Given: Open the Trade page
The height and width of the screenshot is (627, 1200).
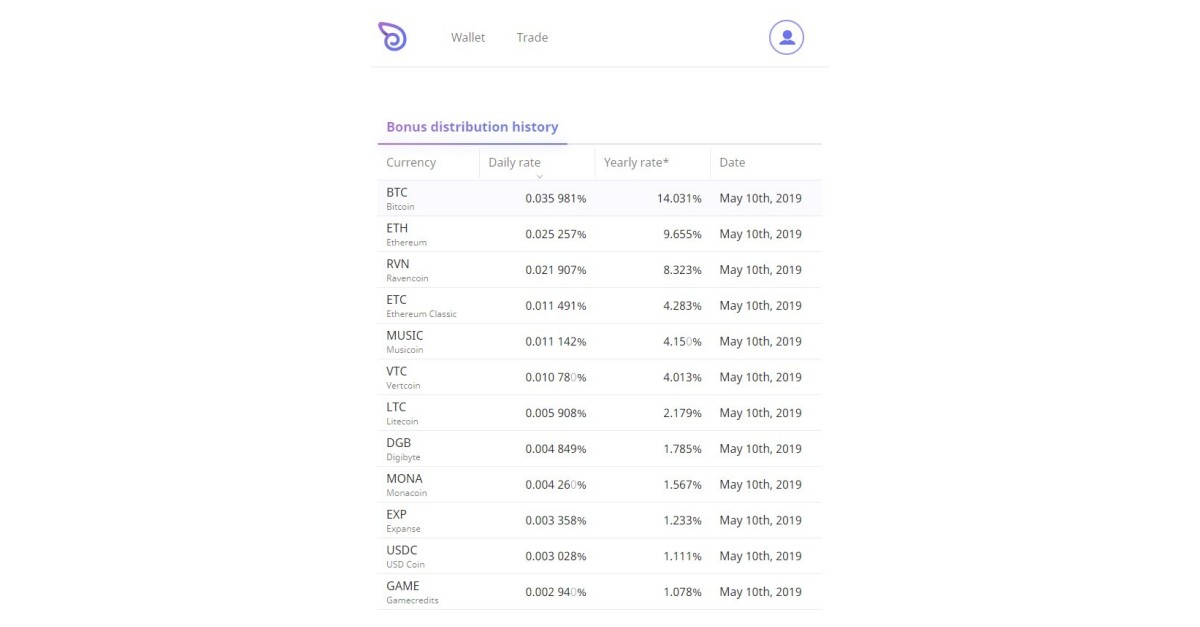Looking at the screenshot, I should tap(531, 37).
